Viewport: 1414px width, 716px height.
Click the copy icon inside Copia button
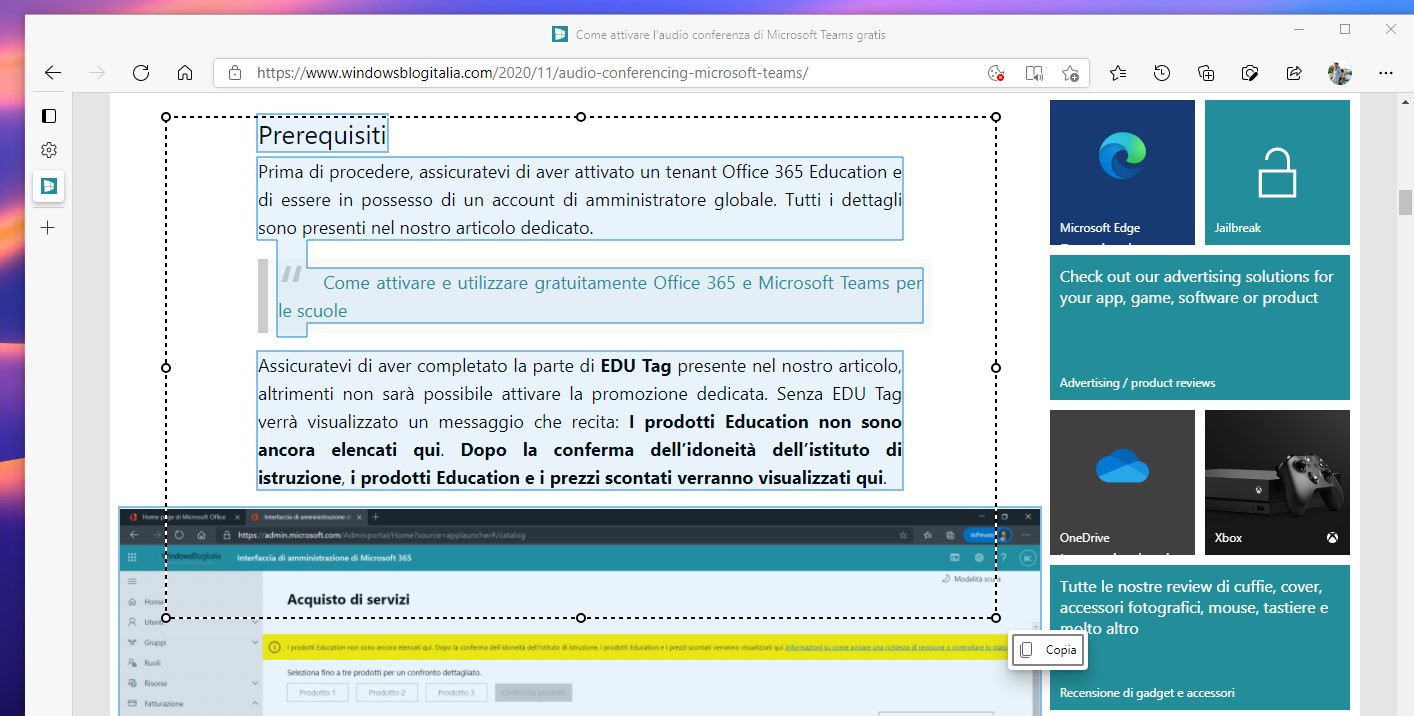click(1026, 650)
